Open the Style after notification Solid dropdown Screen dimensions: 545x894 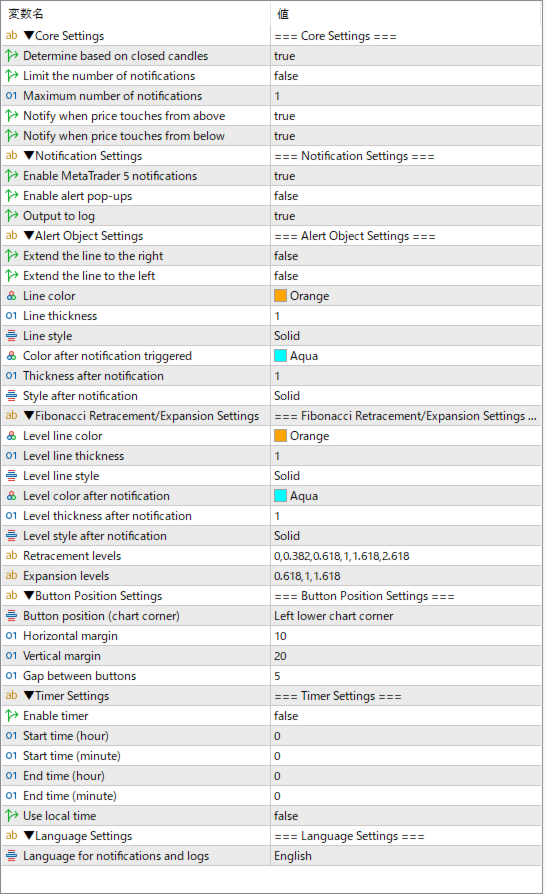405,396
